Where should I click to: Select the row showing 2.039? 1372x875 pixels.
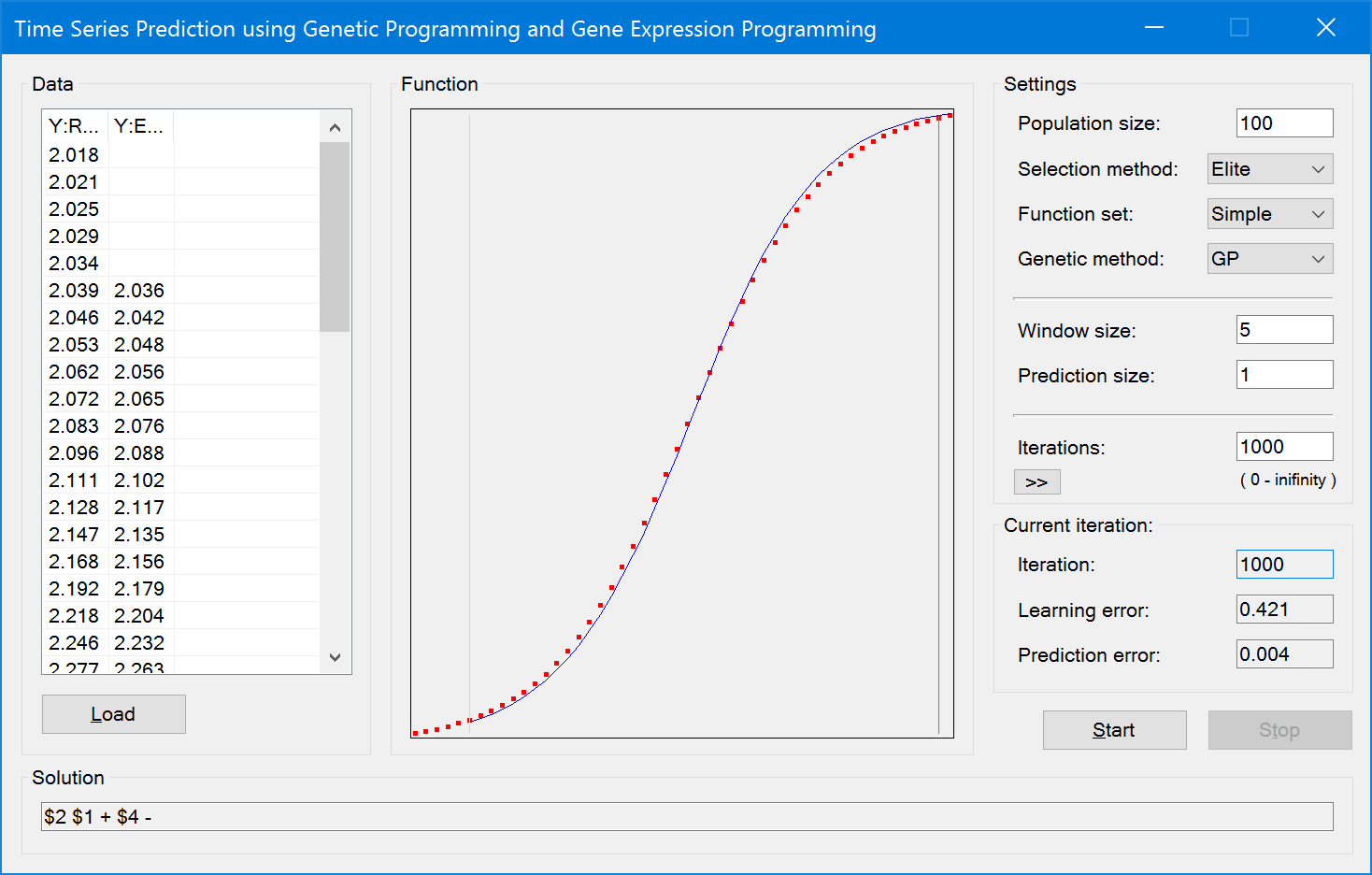[x=180, y=291]
